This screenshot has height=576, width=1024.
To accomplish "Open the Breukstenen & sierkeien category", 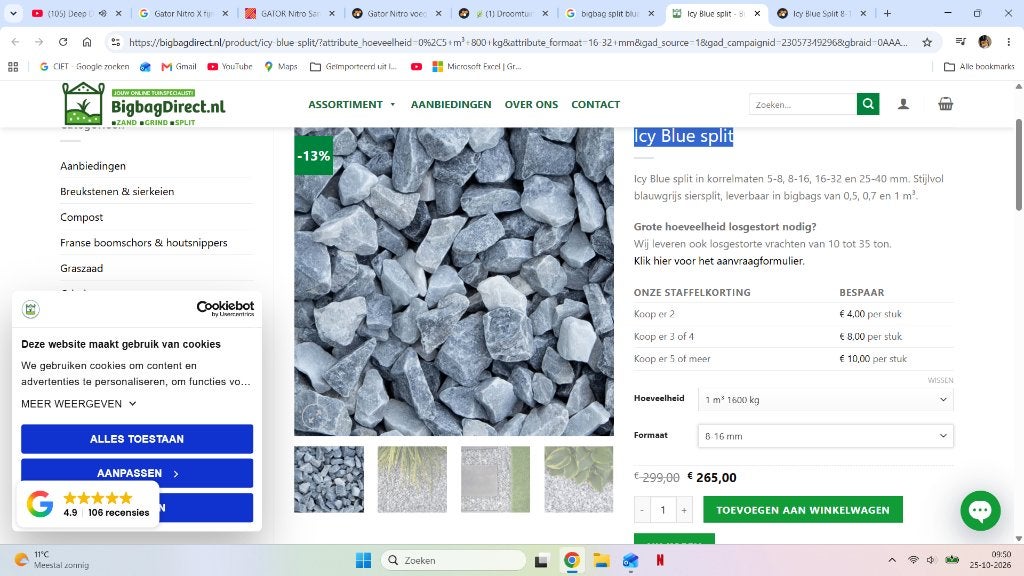I will tap(117, 191).
